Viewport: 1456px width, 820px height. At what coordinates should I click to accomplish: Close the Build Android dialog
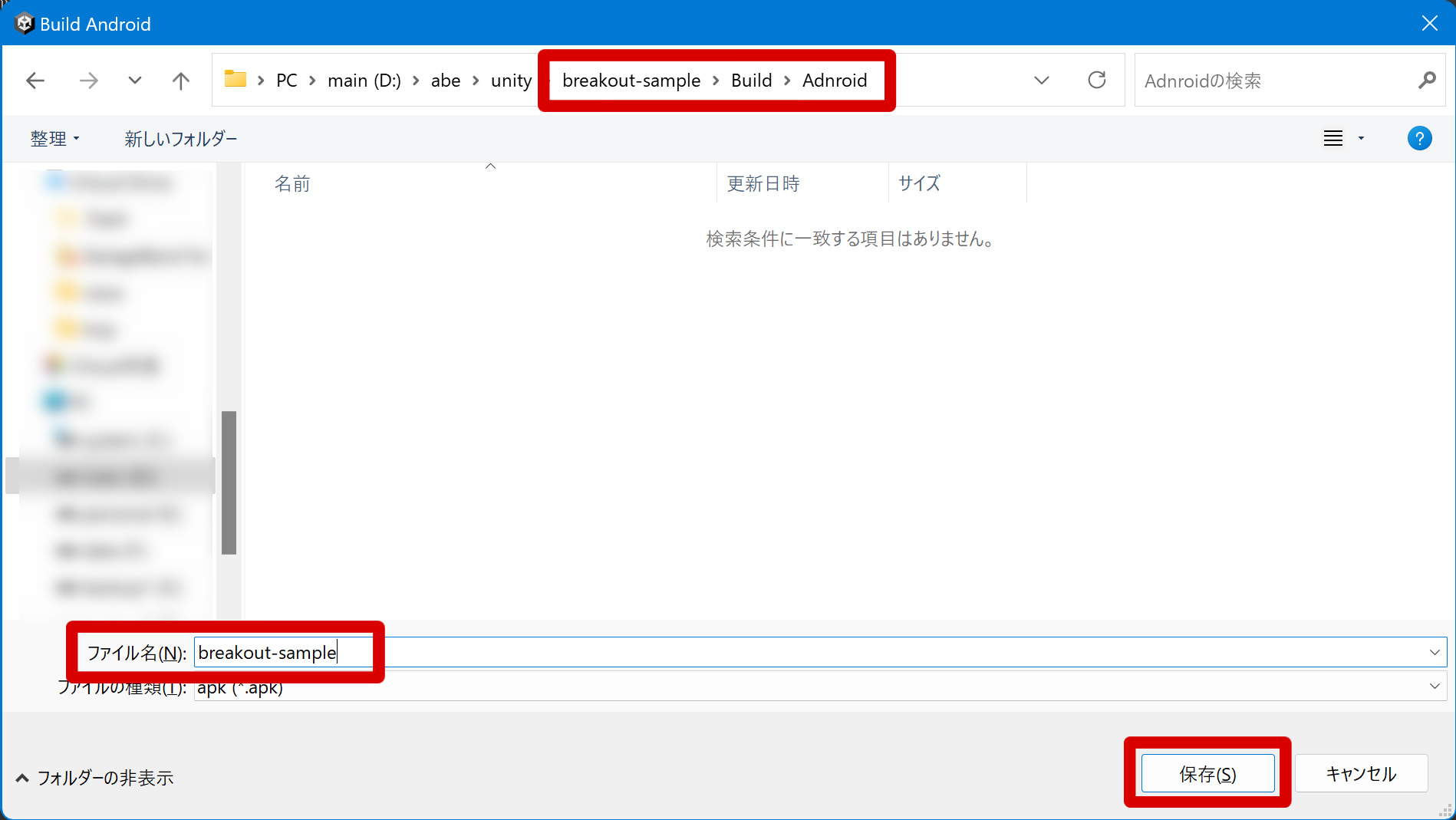(1429, 24)
